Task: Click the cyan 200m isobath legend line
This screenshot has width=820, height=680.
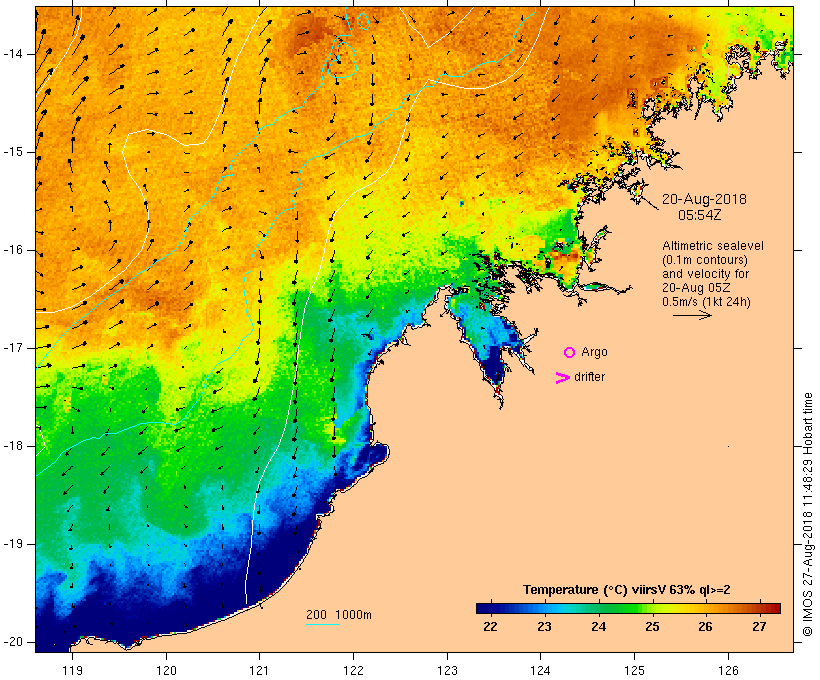Action: pos(323,624)
